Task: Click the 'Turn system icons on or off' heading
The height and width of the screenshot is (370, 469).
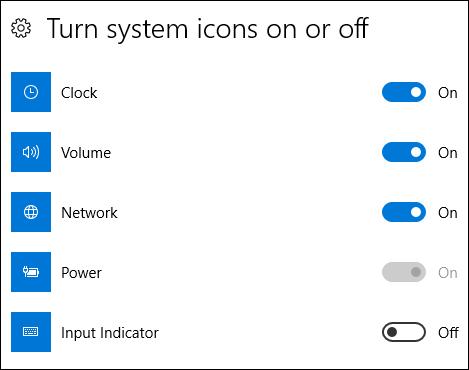Action: (208, 29)
